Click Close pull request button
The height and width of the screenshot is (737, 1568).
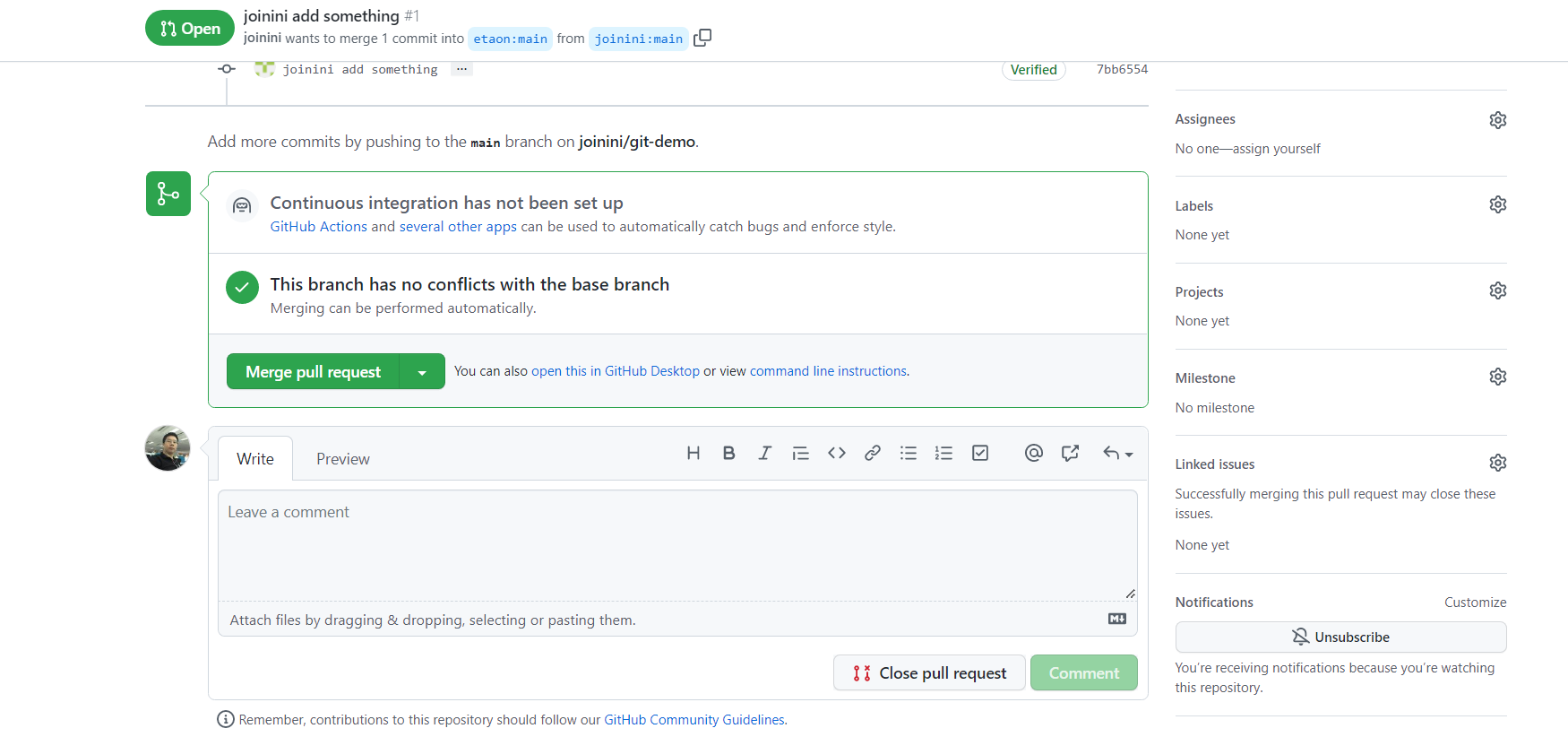coord(929,672)
